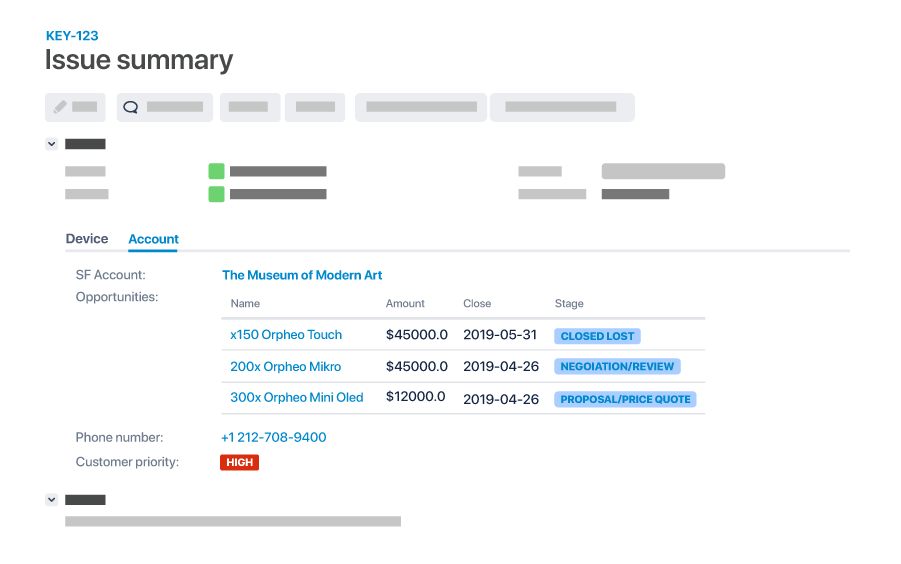
Task: Select the Account tab
Action: [x=153, y=239]
